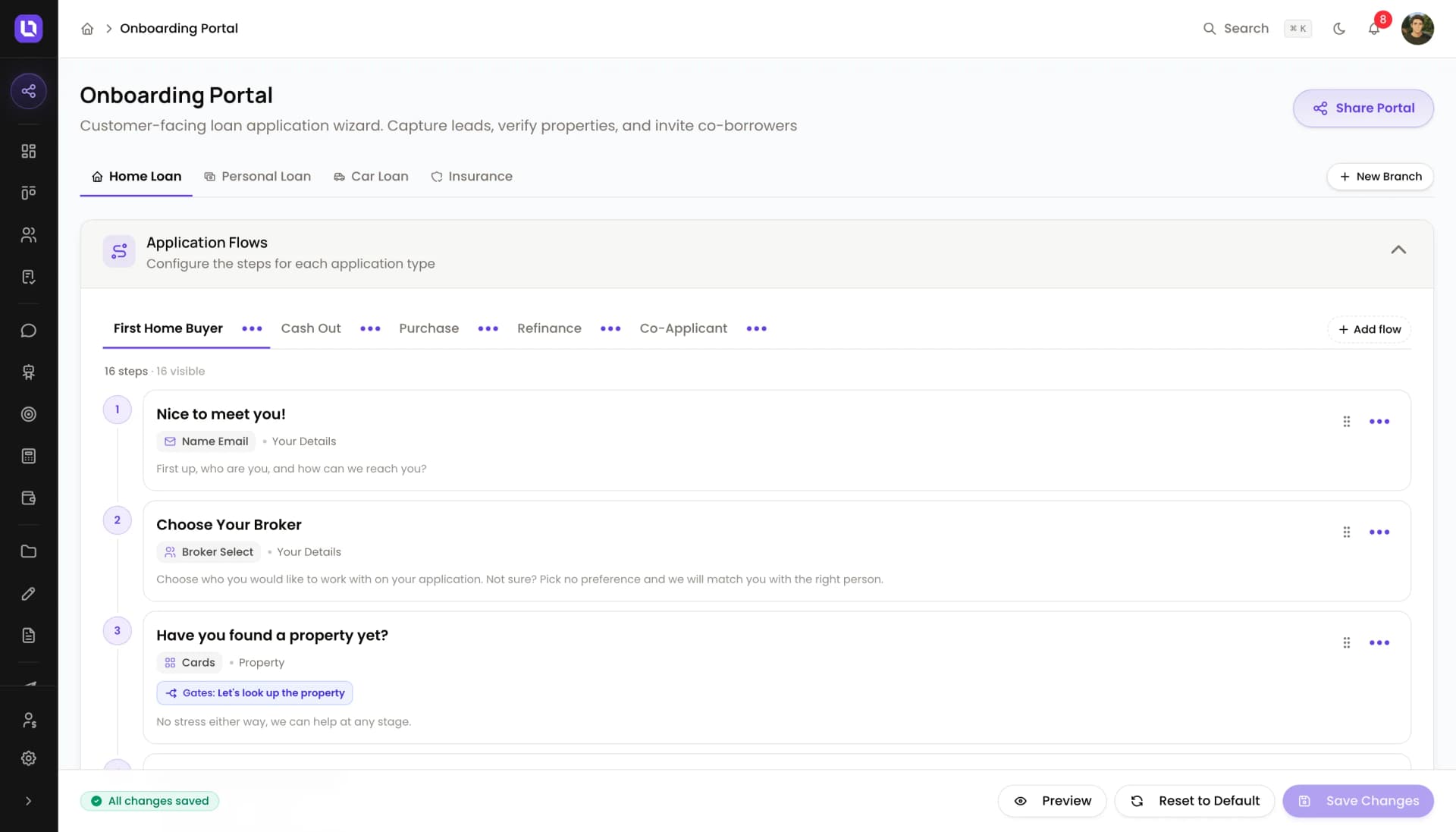Expand the sidebar with bottom chevron

[x=29, y=801]
